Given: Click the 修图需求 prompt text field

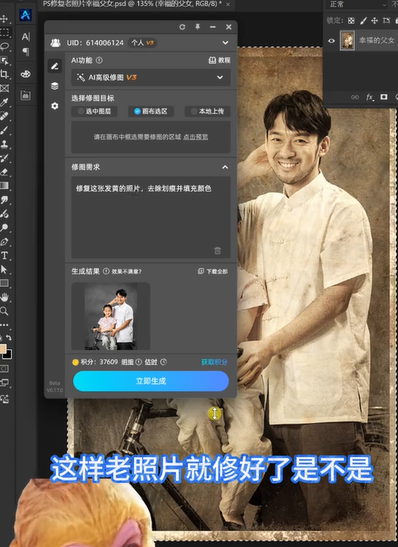Looking at the screenshot, I should [x=151, y=217].
